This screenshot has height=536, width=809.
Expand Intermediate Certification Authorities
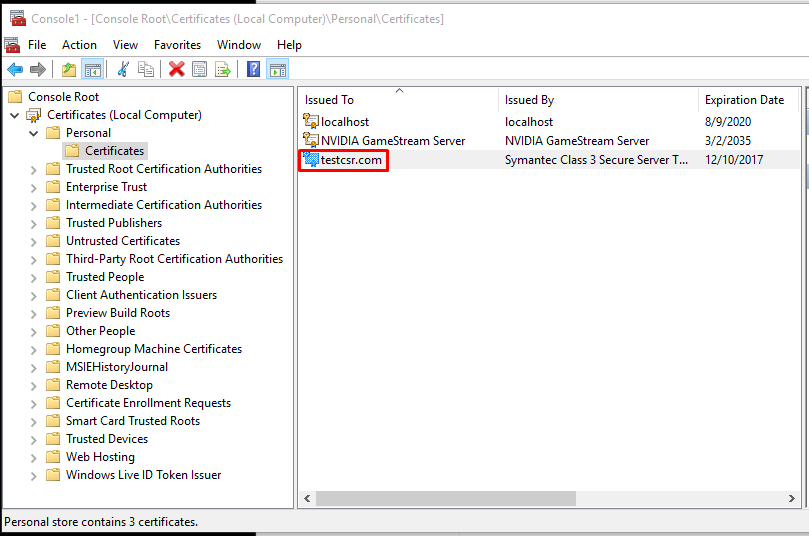(34, 206)
